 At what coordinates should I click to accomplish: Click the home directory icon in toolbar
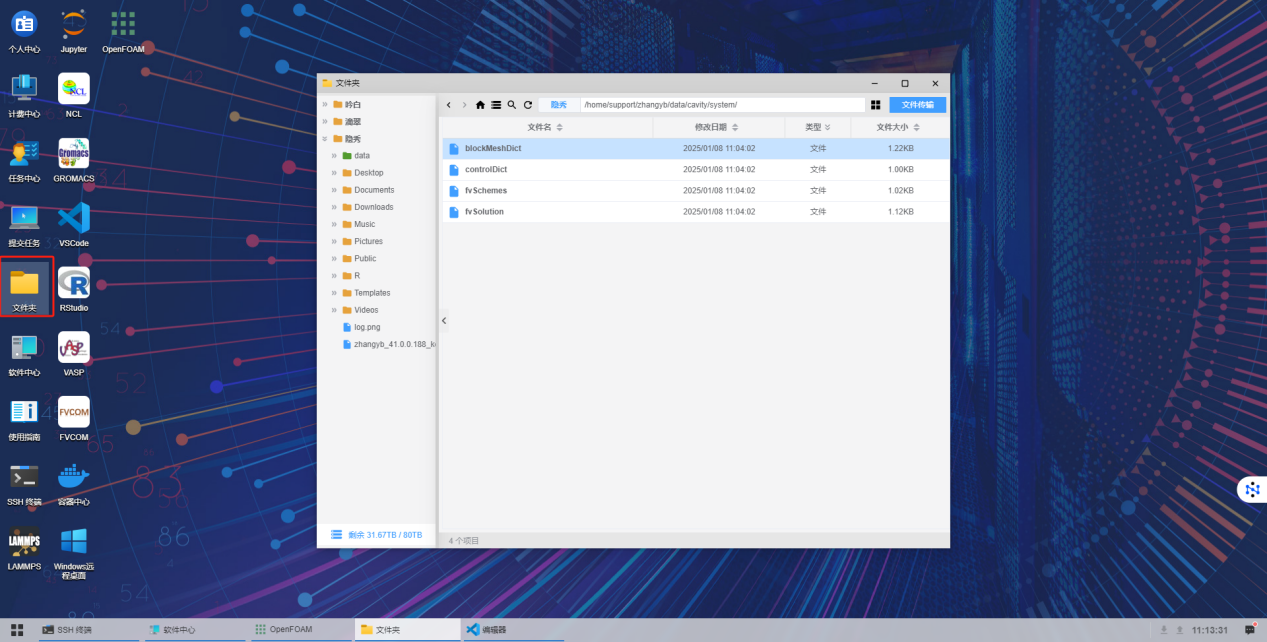(480, 105)
